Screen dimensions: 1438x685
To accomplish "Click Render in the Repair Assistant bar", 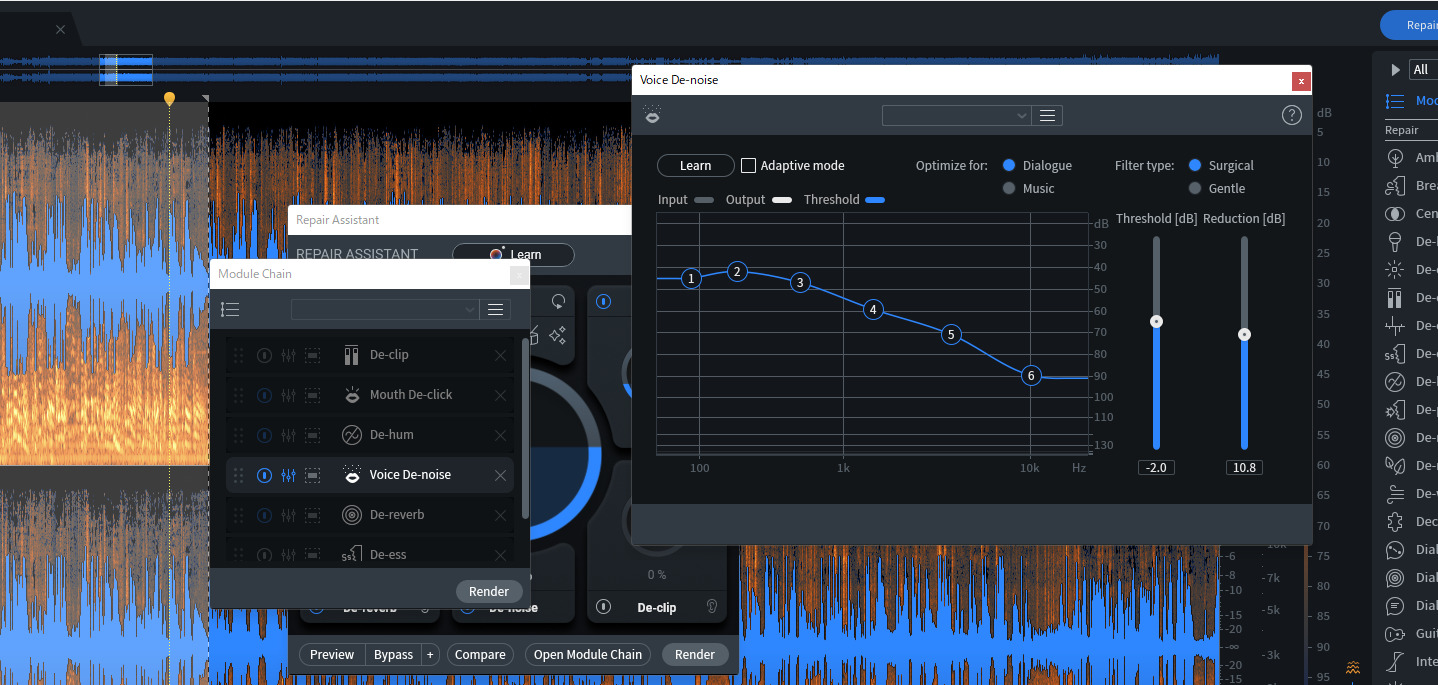I will tap(695, 655).
